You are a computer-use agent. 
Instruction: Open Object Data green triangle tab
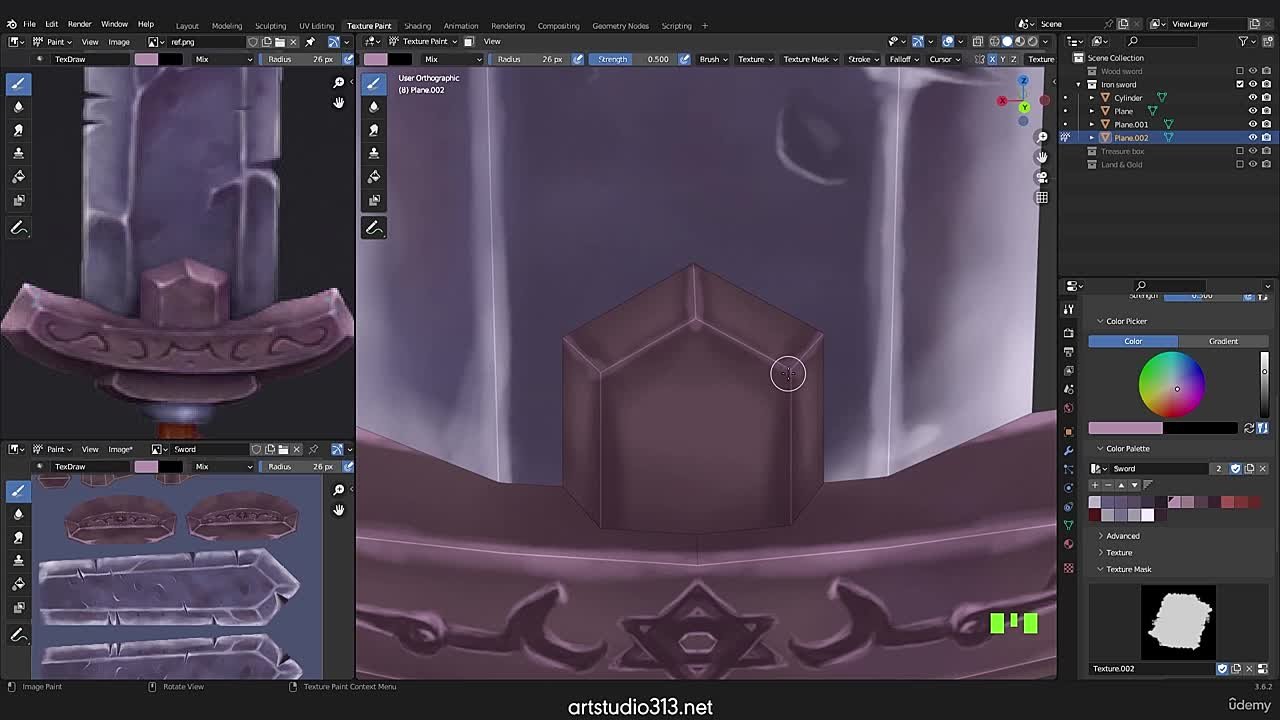[x=1069, y=525]
